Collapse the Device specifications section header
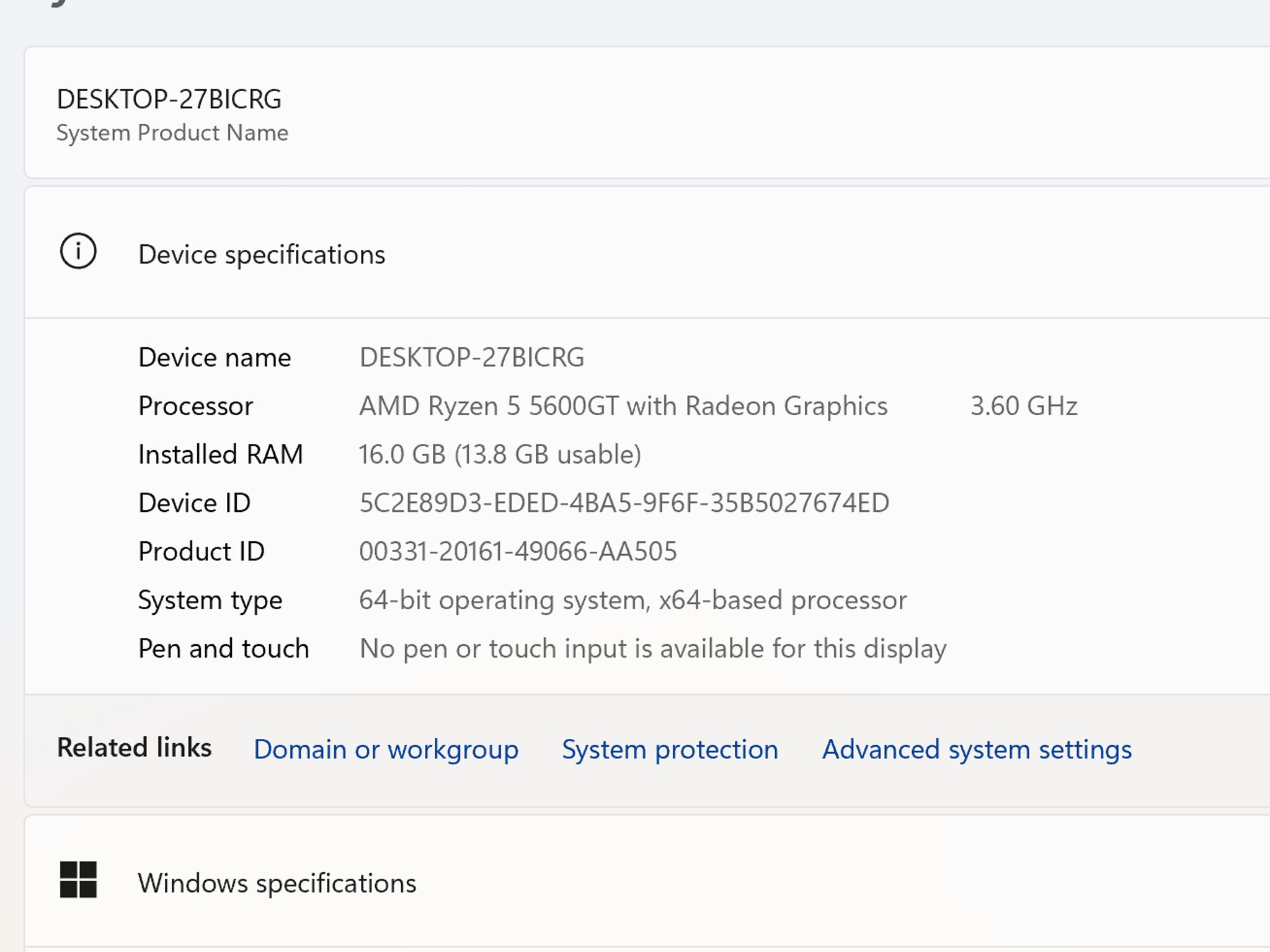This screenshot has height=952, width=1270. (647, 253)
